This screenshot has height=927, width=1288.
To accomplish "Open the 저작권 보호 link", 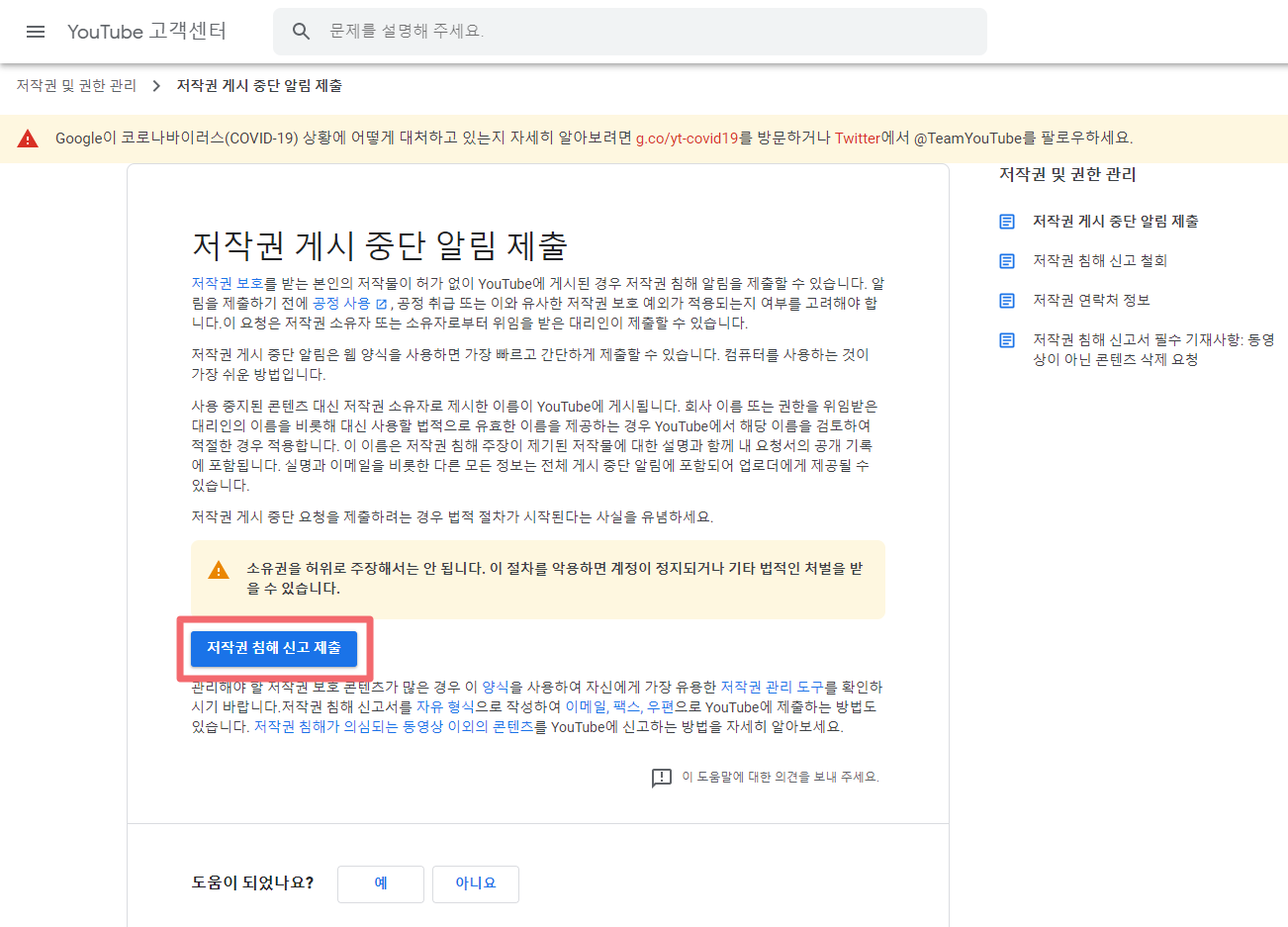I will 228,284.
